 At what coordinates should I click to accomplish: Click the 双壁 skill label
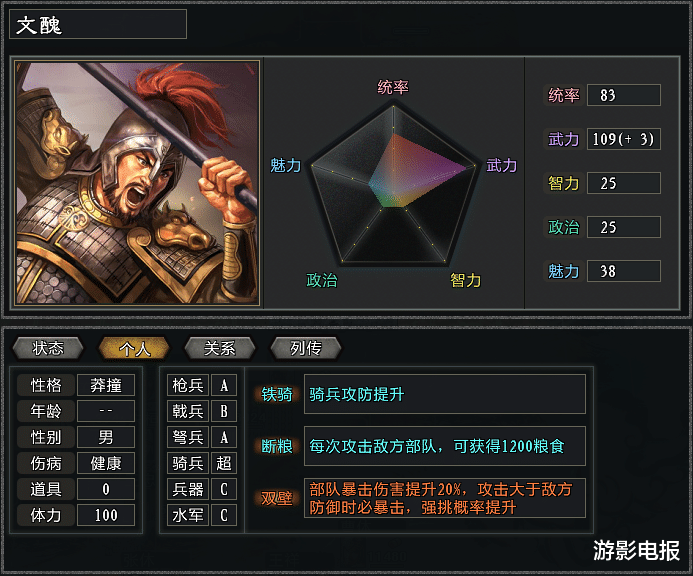277,498
